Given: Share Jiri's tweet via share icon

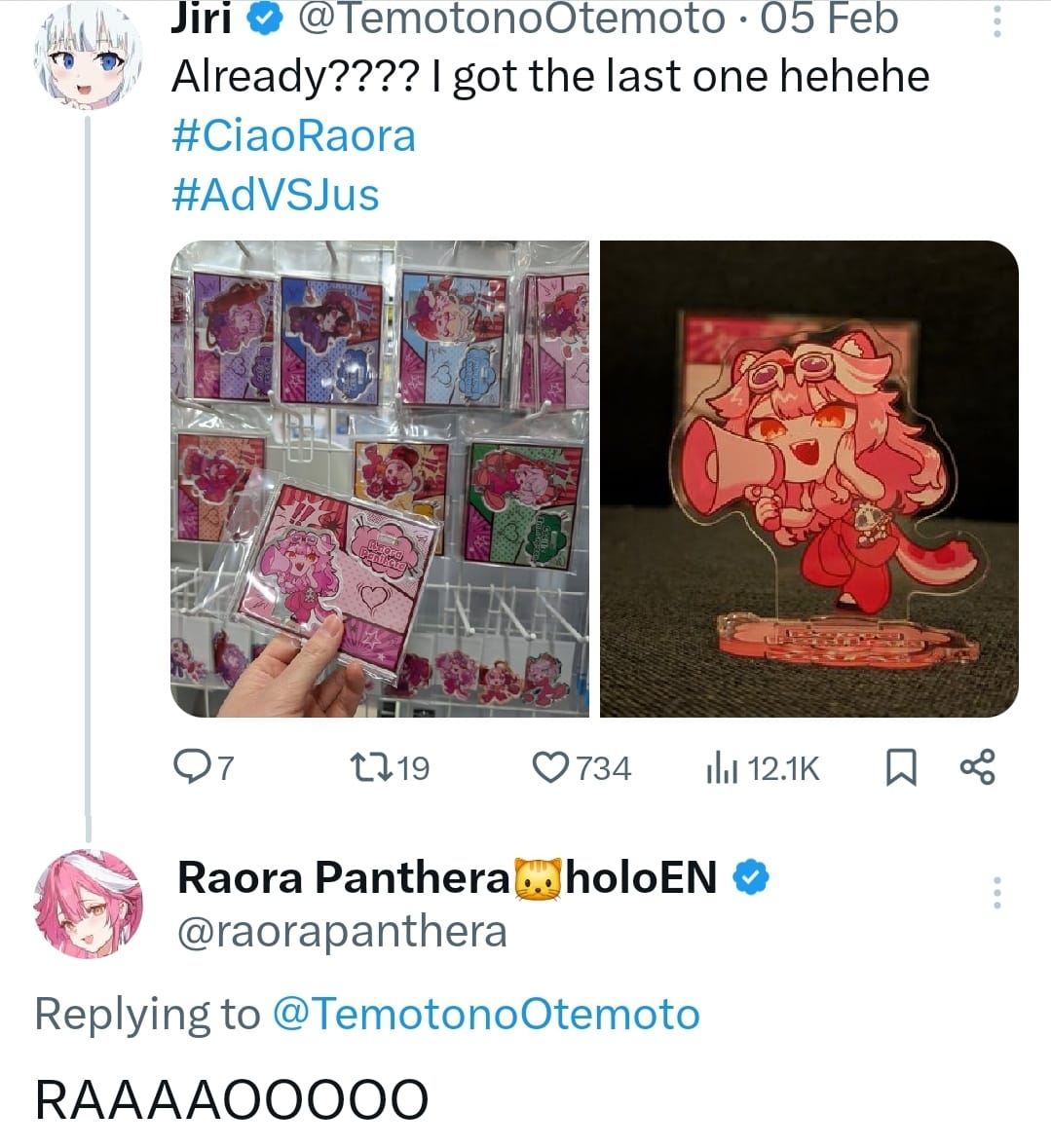Looking at the screenshot, I should (978, 767).
